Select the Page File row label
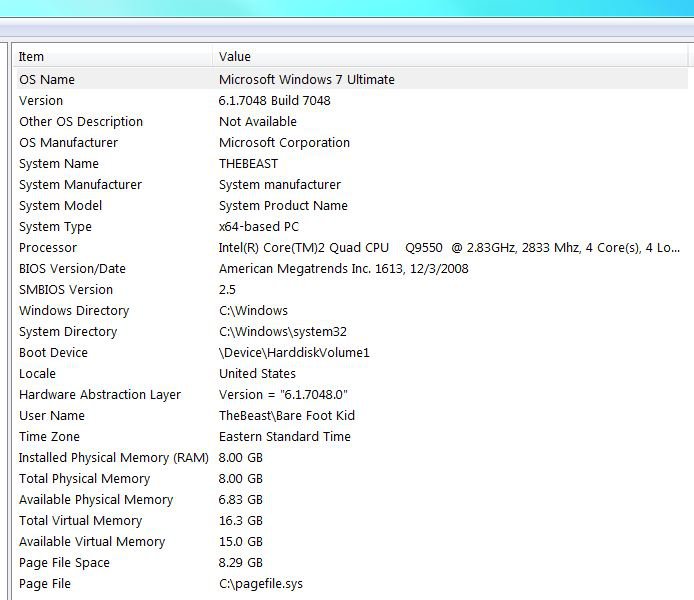Viewport: 694px width, 600px height. click(45, 584)
